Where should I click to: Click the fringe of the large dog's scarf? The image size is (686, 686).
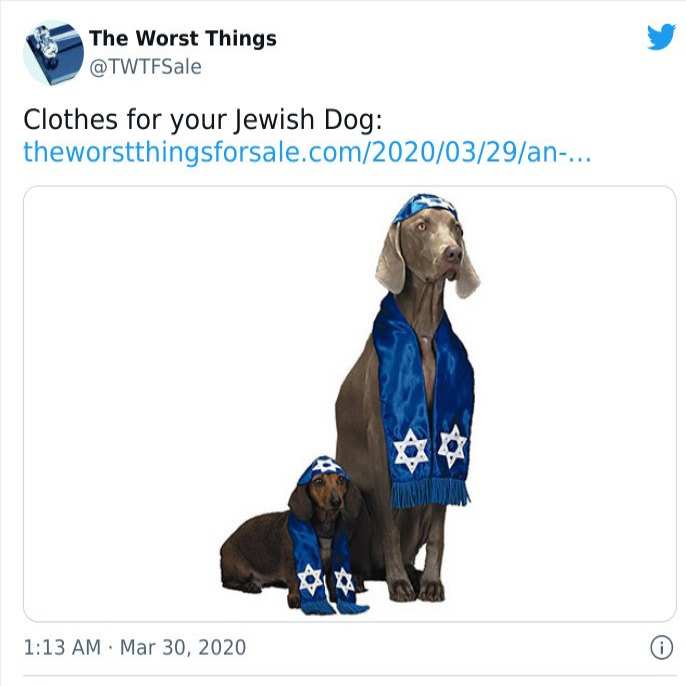point(430,493)
